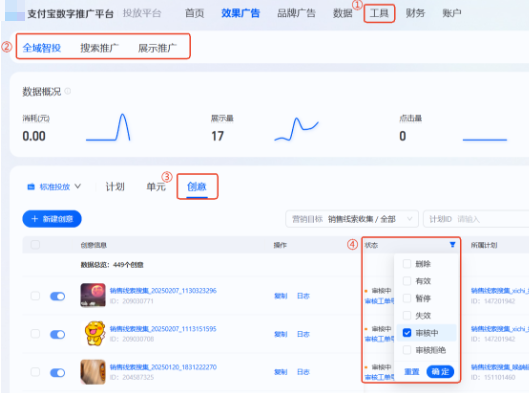529x393 pixels.
Task: Open the 账户 top menu
Action: tap(451, 13)
